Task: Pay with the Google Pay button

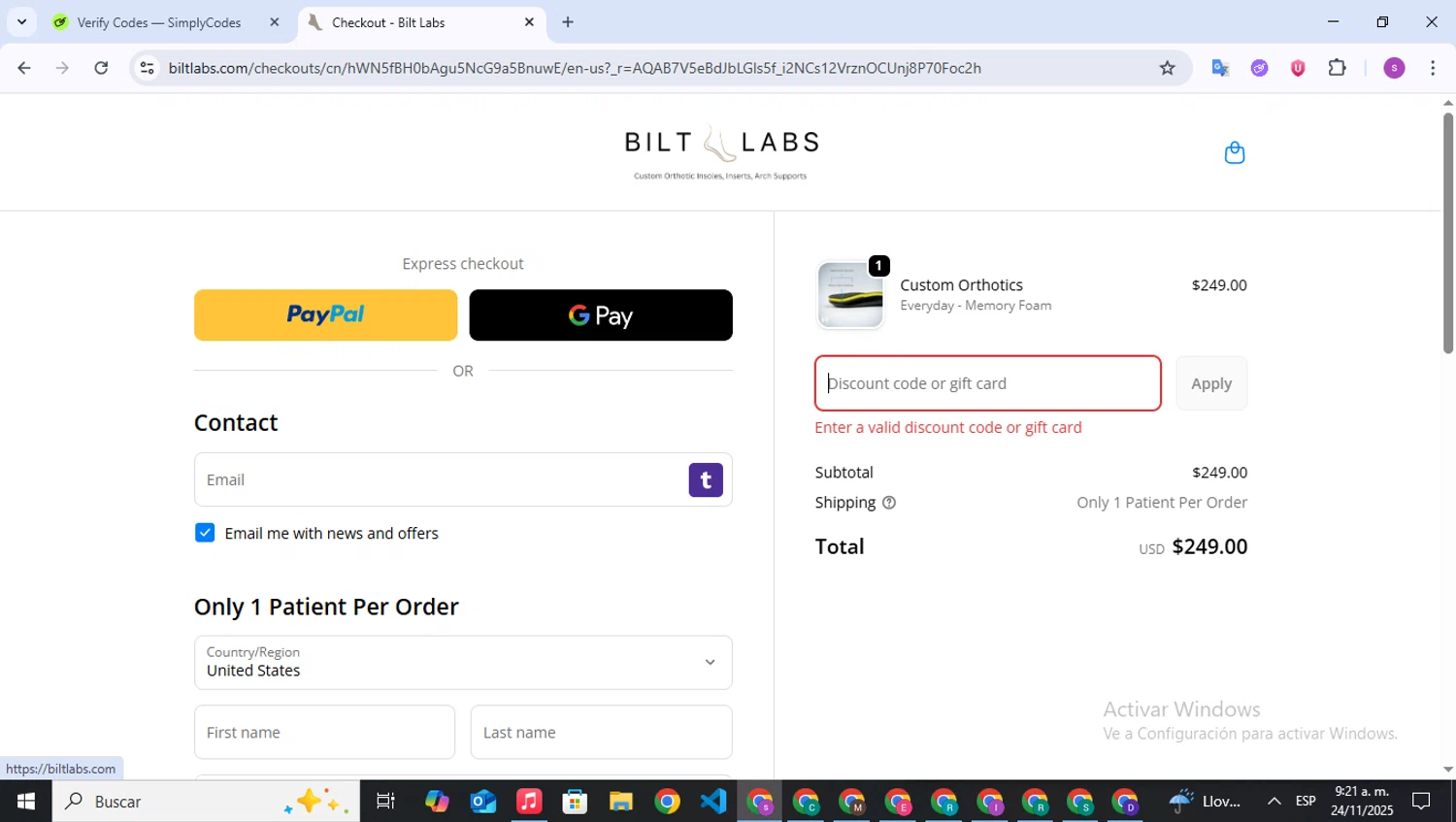Action: 601,315
